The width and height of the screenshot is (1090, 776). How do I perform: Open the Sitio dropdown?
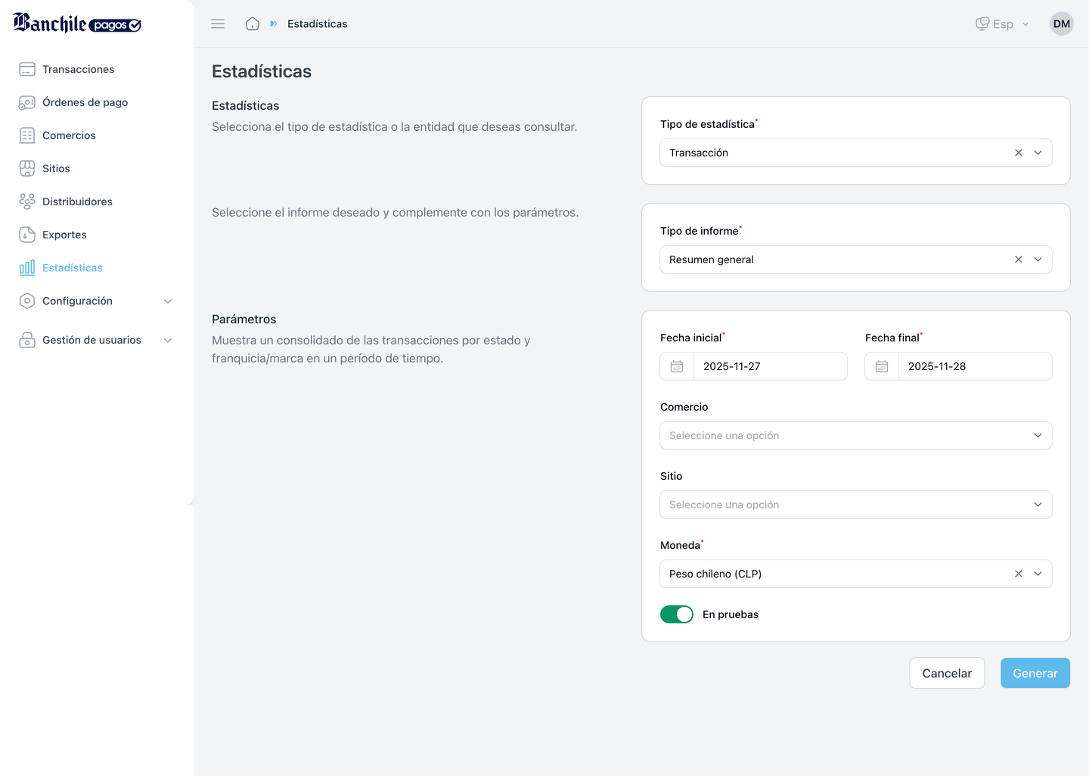point(856,505)
